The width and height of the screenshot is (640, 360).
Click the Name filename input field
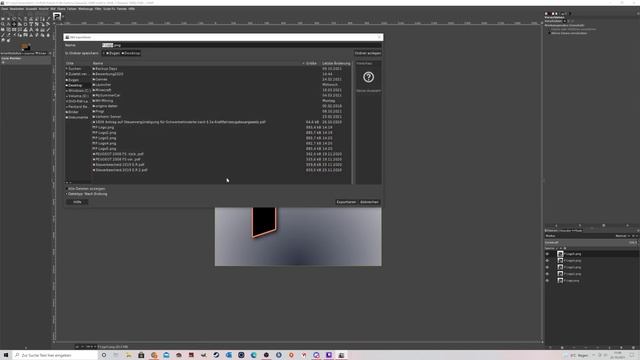(241, 45)
